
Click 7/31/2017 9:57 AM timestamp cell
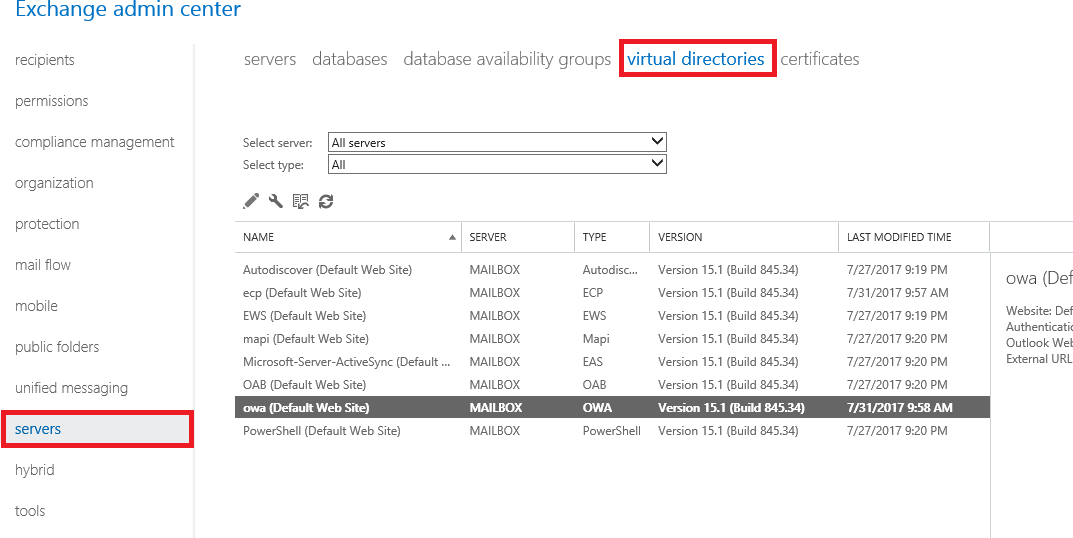(897, 293)
